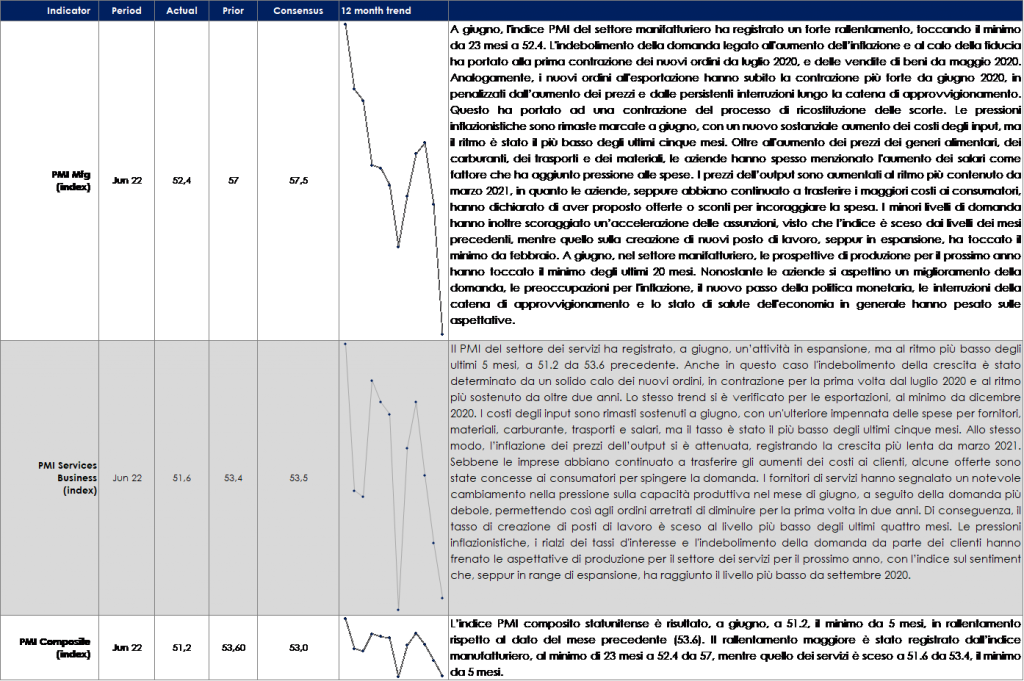Click the dimmed commentary text in the top row
Screen dimensions: 1024x681
735,180
